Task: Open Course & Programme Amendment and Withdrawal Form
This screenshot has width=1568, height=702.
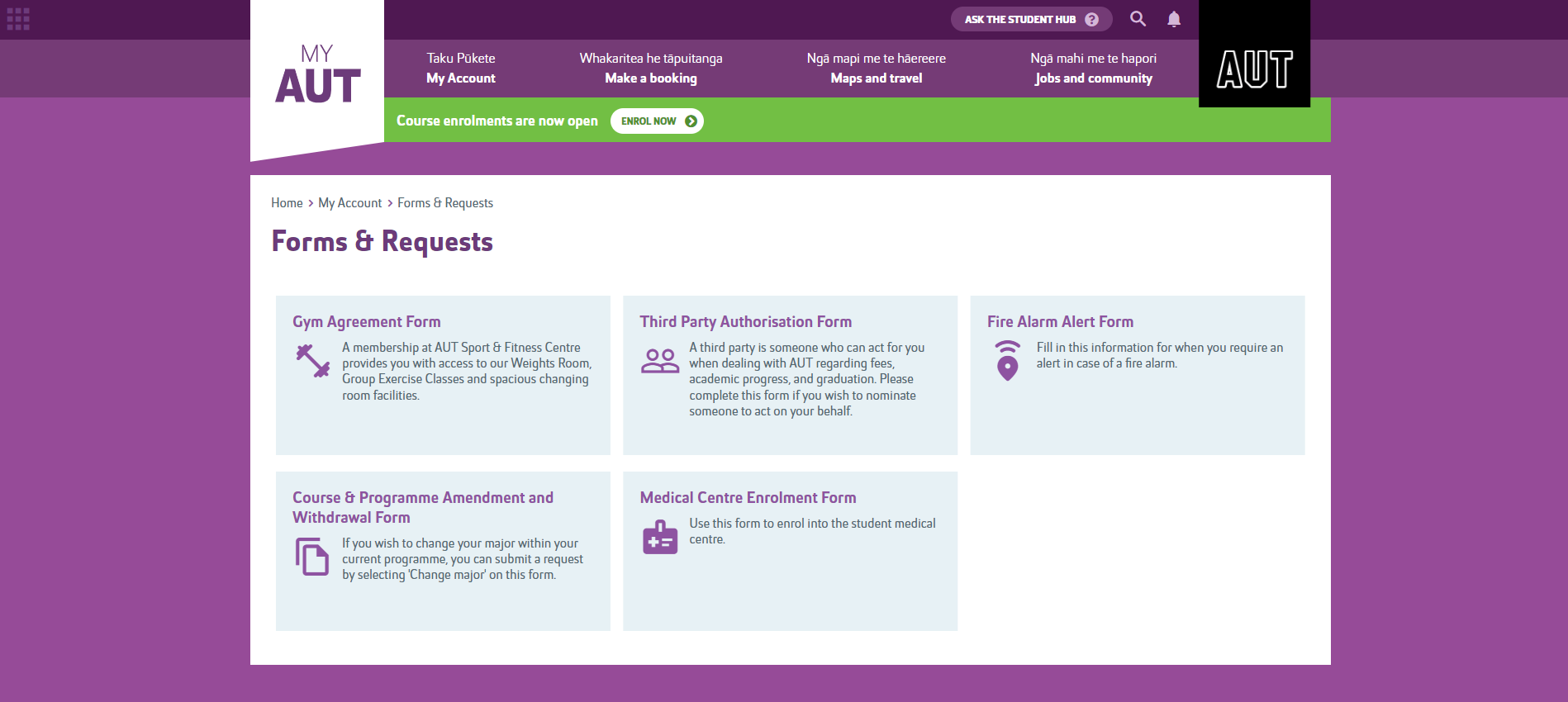Action: click(423, 507)
